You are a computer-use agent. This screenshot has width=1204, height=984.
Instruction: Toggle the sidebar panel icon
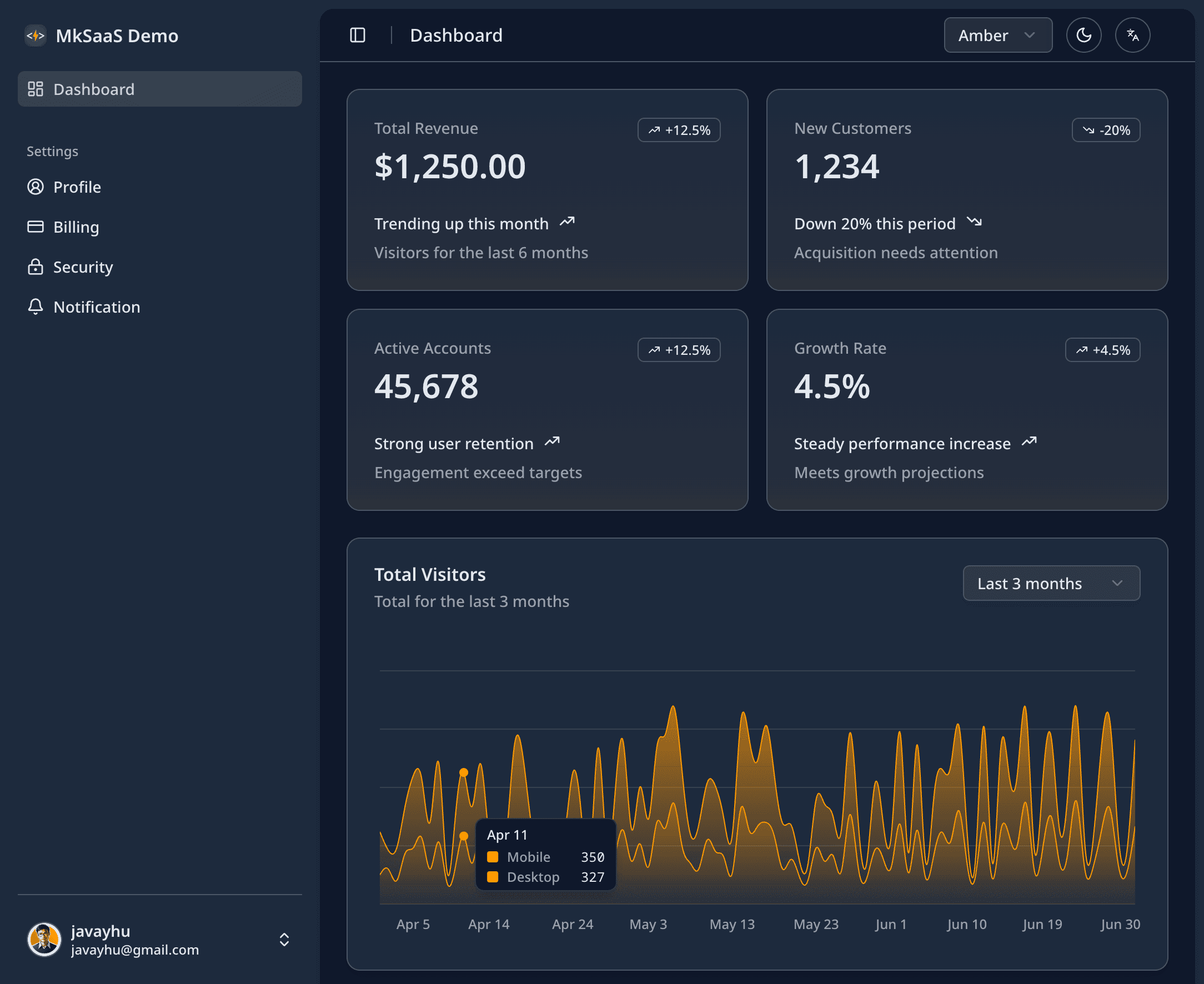pyautogui.click(x=357, y=35)
